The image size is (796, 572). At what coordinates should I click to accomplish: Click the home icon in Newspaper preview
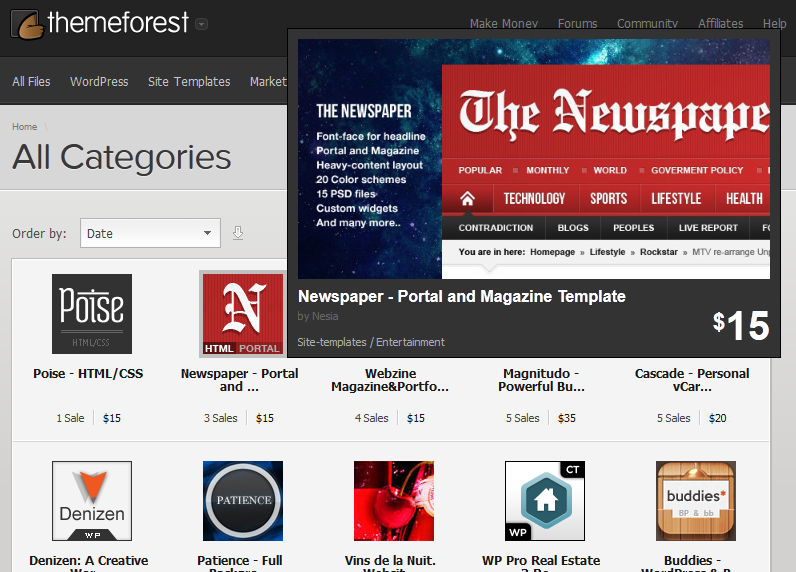click(468, 198)
